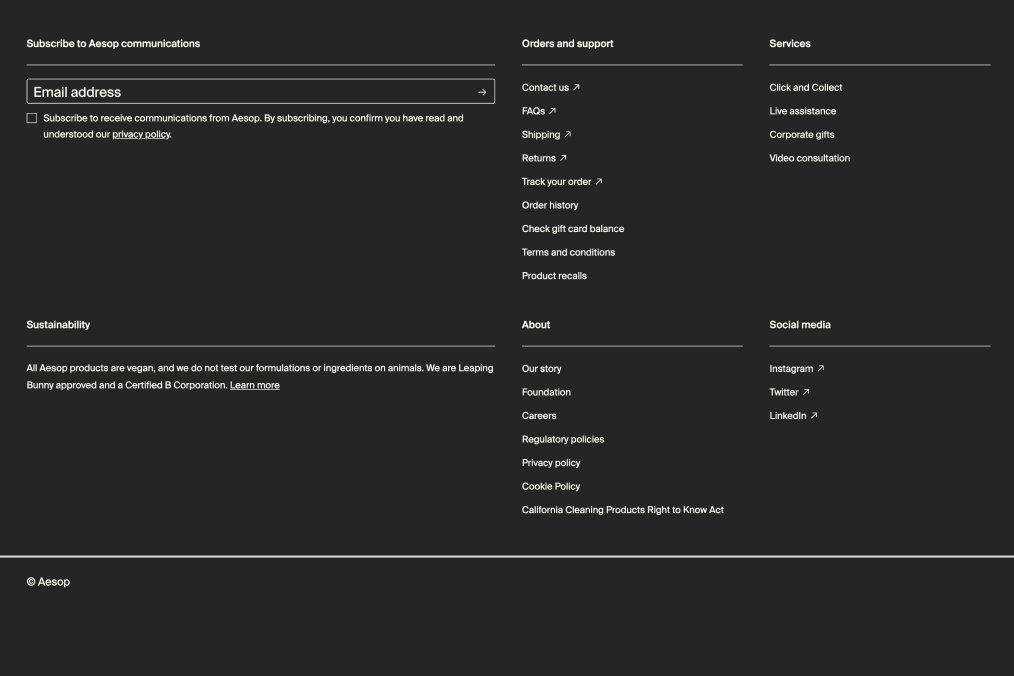
Task: Click the LinkedIn arrow icon
Action: coord(812,415)
